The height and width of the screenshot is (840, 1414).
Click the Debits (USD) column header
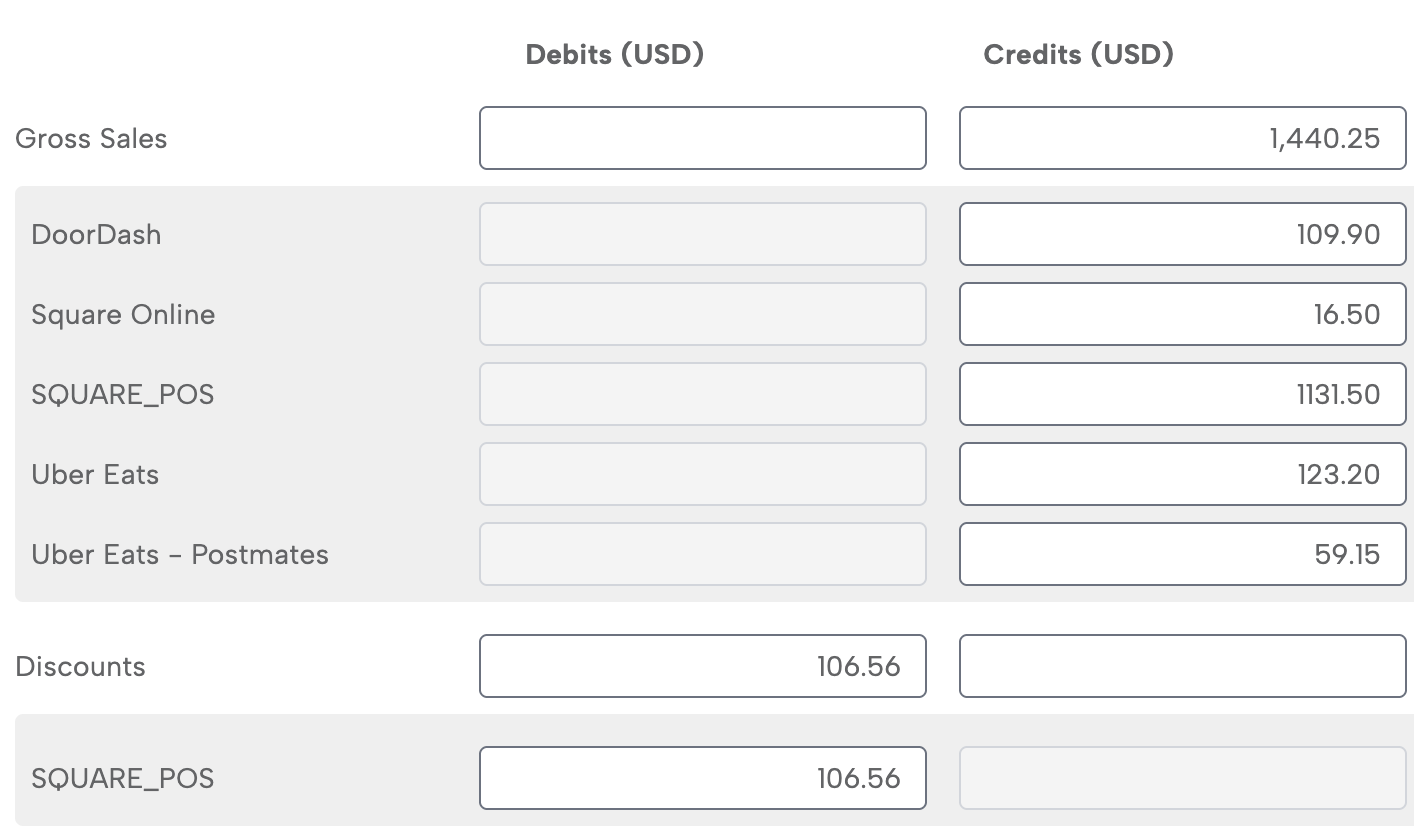click(615, 54)
